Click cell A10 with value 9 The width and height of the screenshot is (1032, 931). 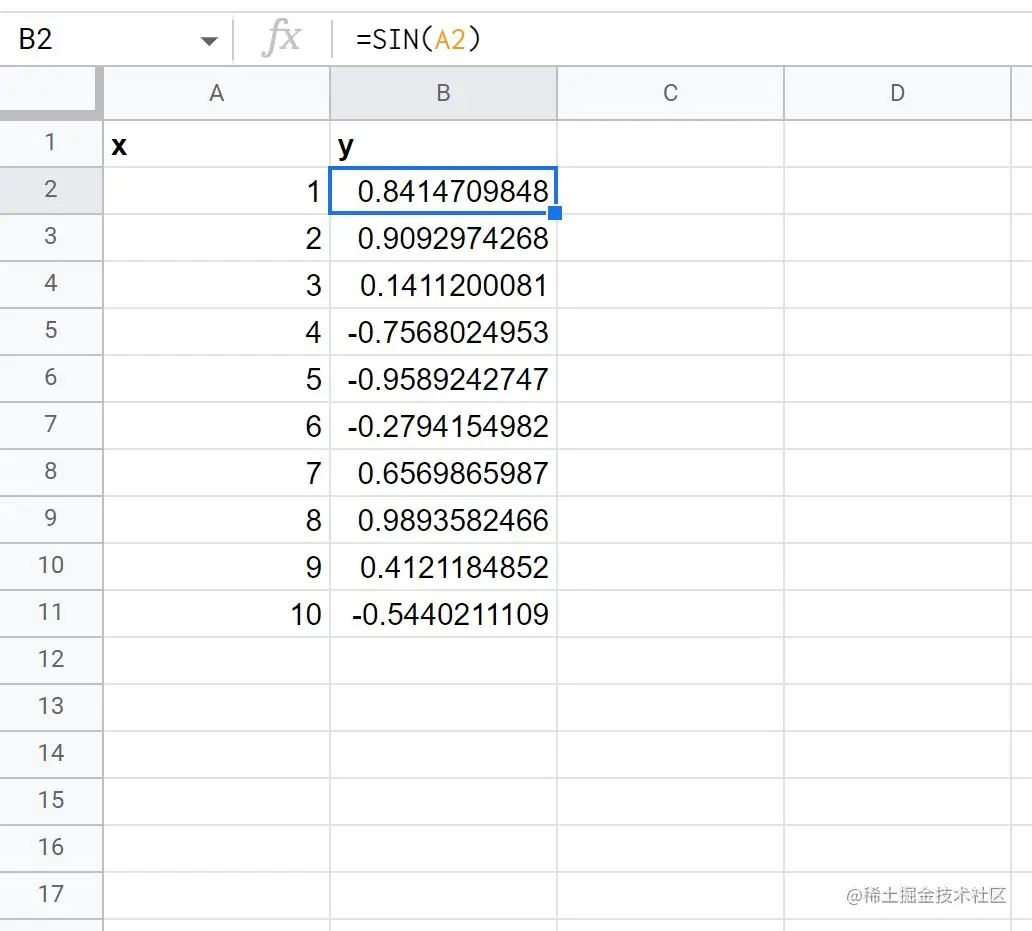217,566
